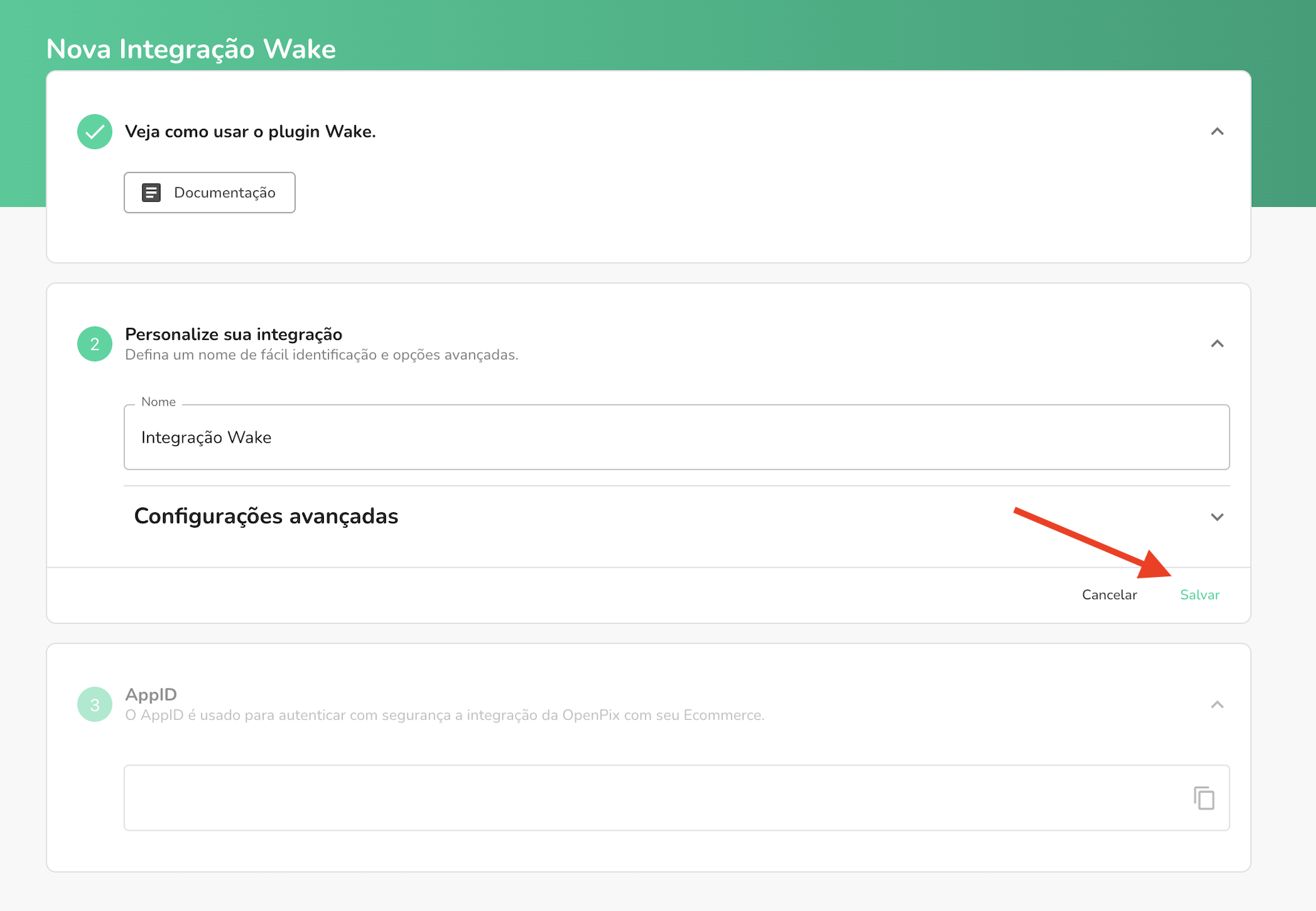Collapse the AppID section chevron
Image resolution: width=1316 pixels, height=911 pixels.
point(1216,705)
